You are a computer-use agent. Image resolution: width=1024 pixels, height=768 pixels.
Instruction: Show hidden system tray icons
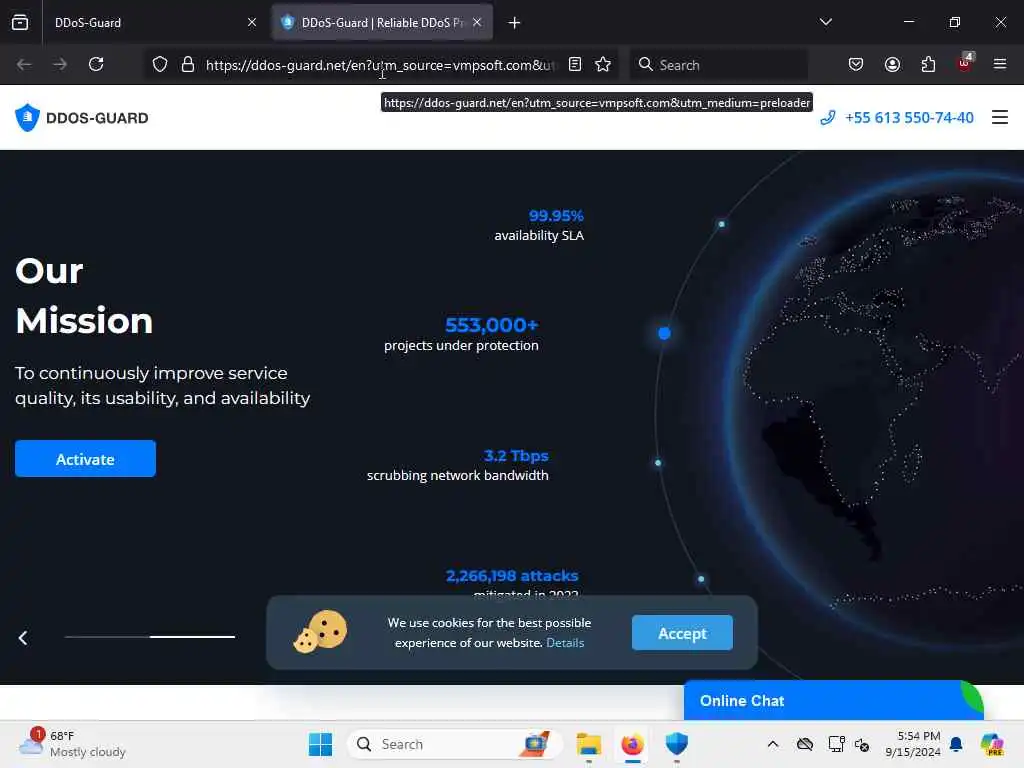pyautogui.click(x=773, y=744)
